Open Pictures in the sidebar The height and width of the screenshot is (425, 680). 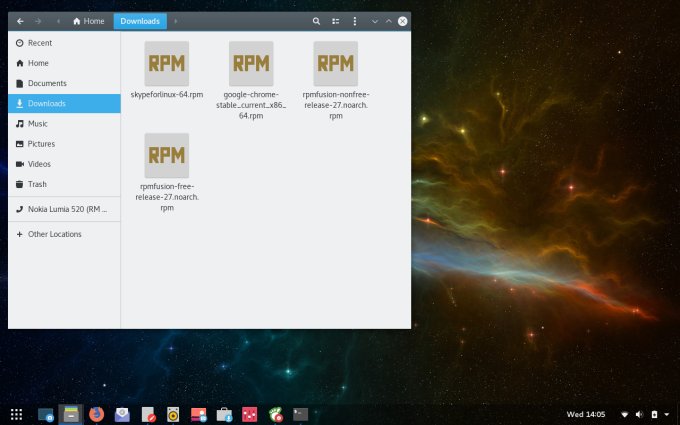(64, 144)
